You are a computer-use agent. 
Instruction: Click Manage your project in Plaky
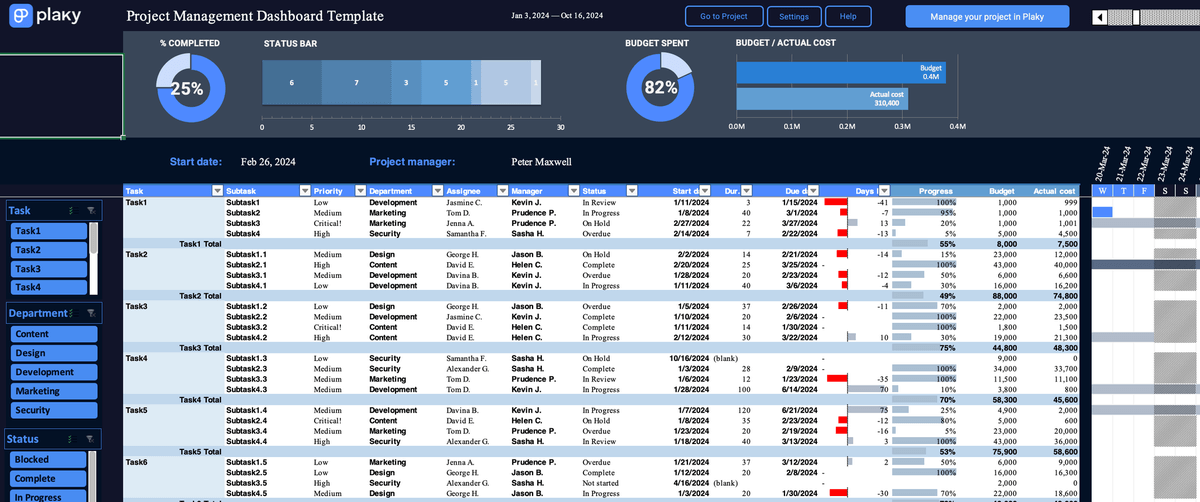coord(987,17)
